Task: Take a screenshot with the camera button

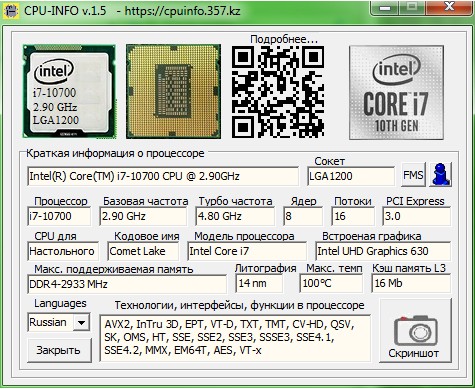Action: click(x=415, y=331)
